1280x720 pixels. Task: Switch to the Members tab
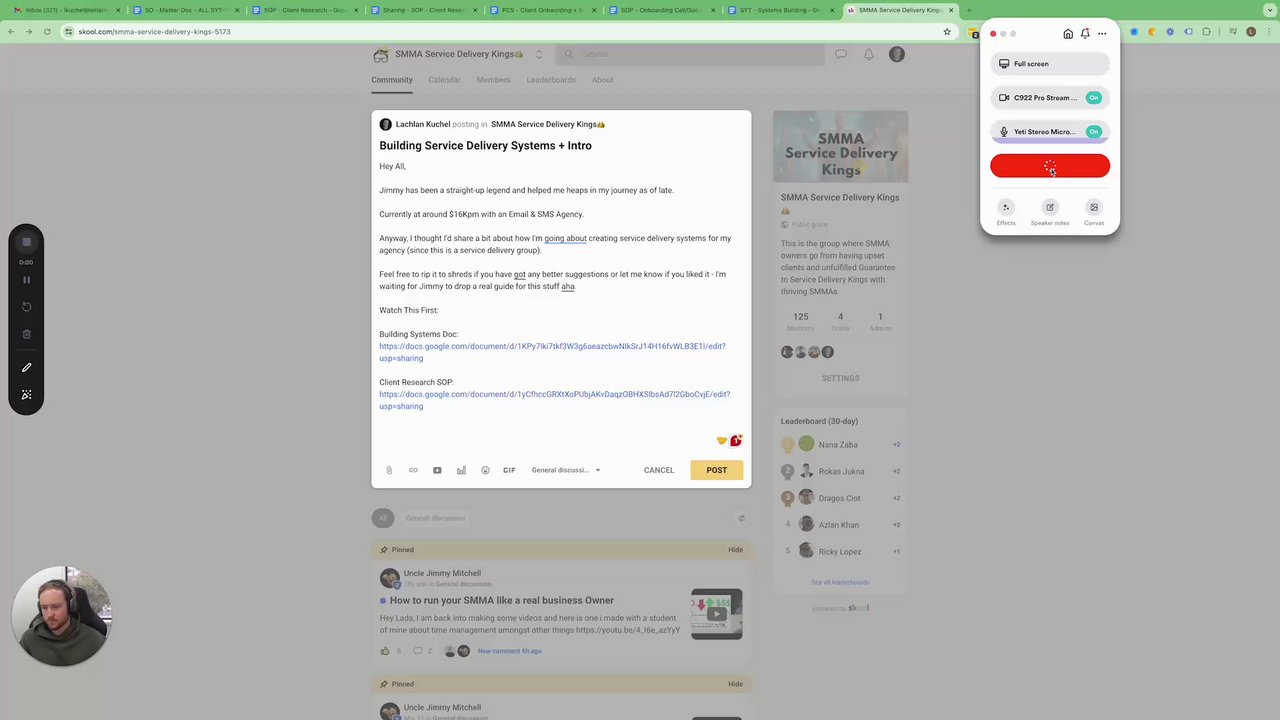click(x=493, y=80)
